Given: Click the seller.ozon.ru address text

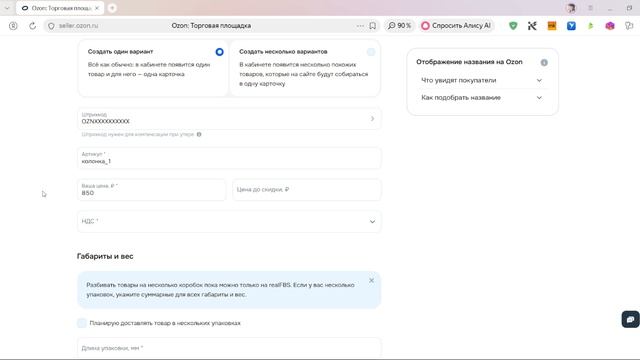Looking at the screenshot, I should pyautogui.click(x=78, y=26).
